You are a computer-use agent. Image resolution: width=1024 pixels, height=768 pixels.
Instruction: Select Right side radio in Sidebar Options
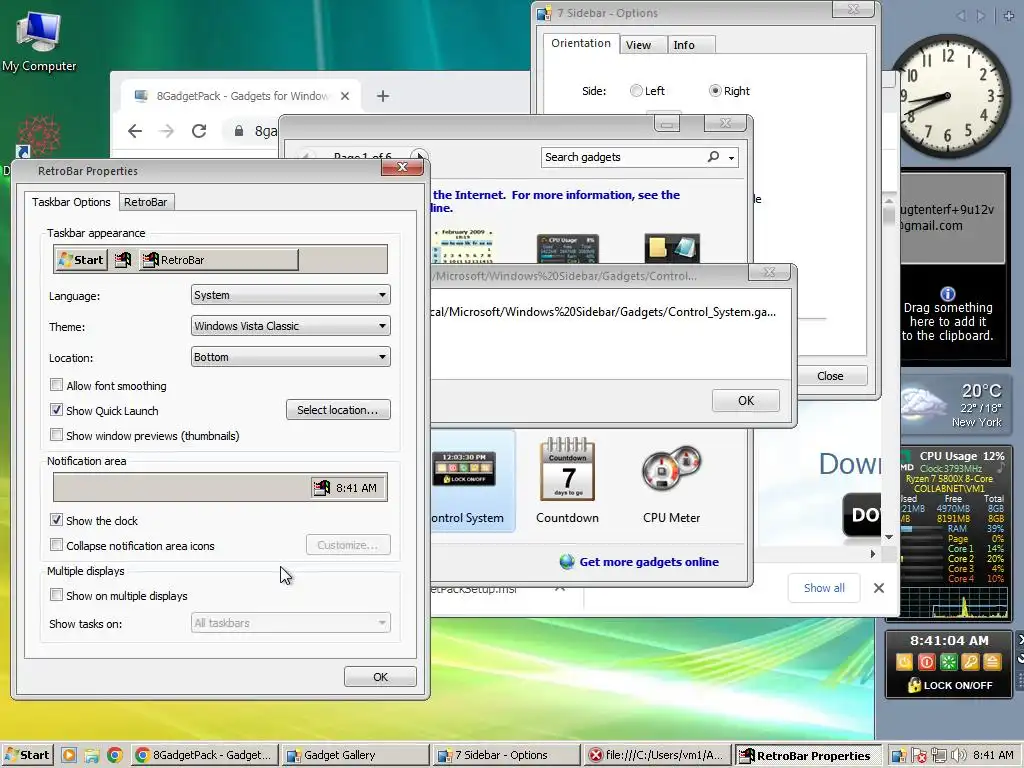coord(715,91)
